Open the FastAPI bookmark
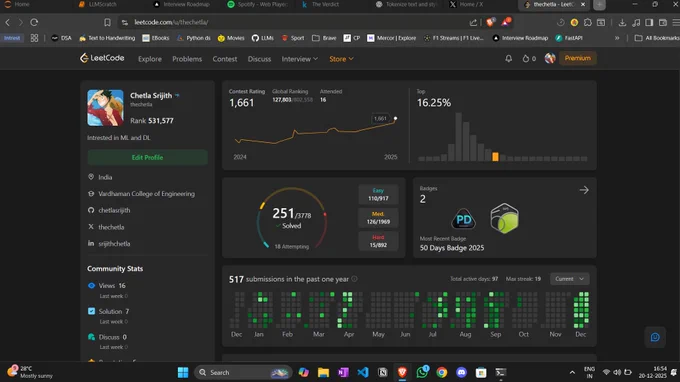This screenshot has height=382, width=680. tap(569, 38)
